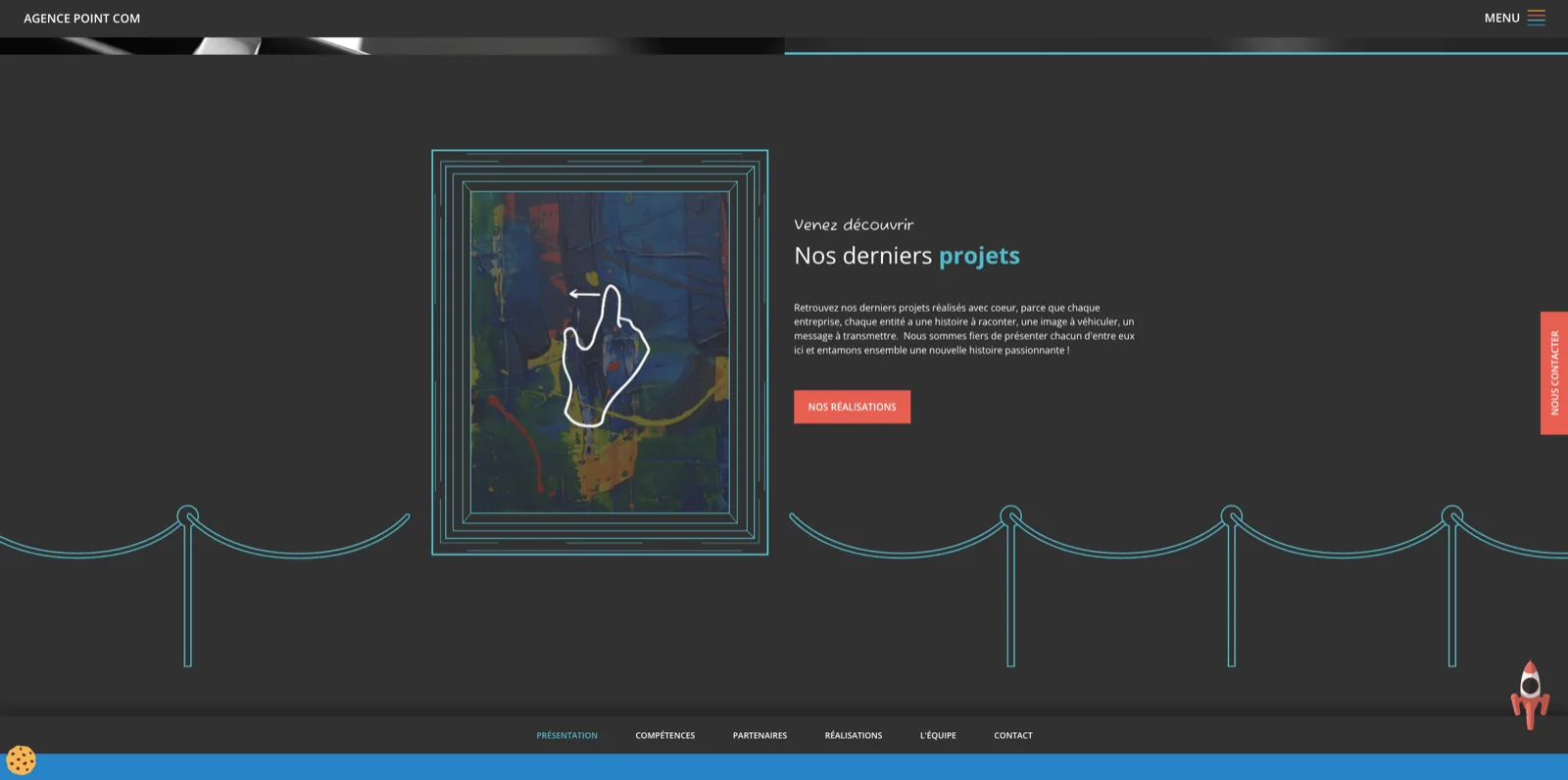
Task: Jump to the Compétences section
Action: click(x=664, y=735)
